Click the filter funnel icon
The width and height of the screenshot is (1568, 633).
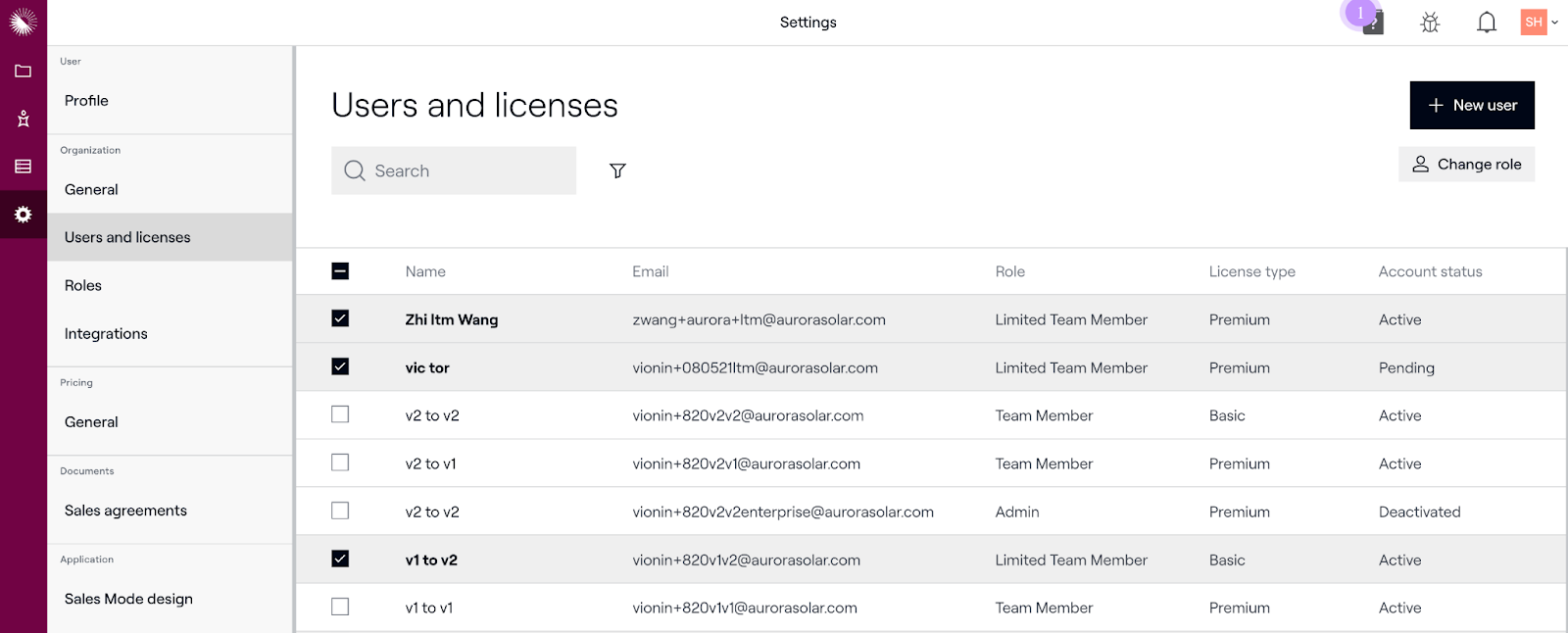[617, 170]
